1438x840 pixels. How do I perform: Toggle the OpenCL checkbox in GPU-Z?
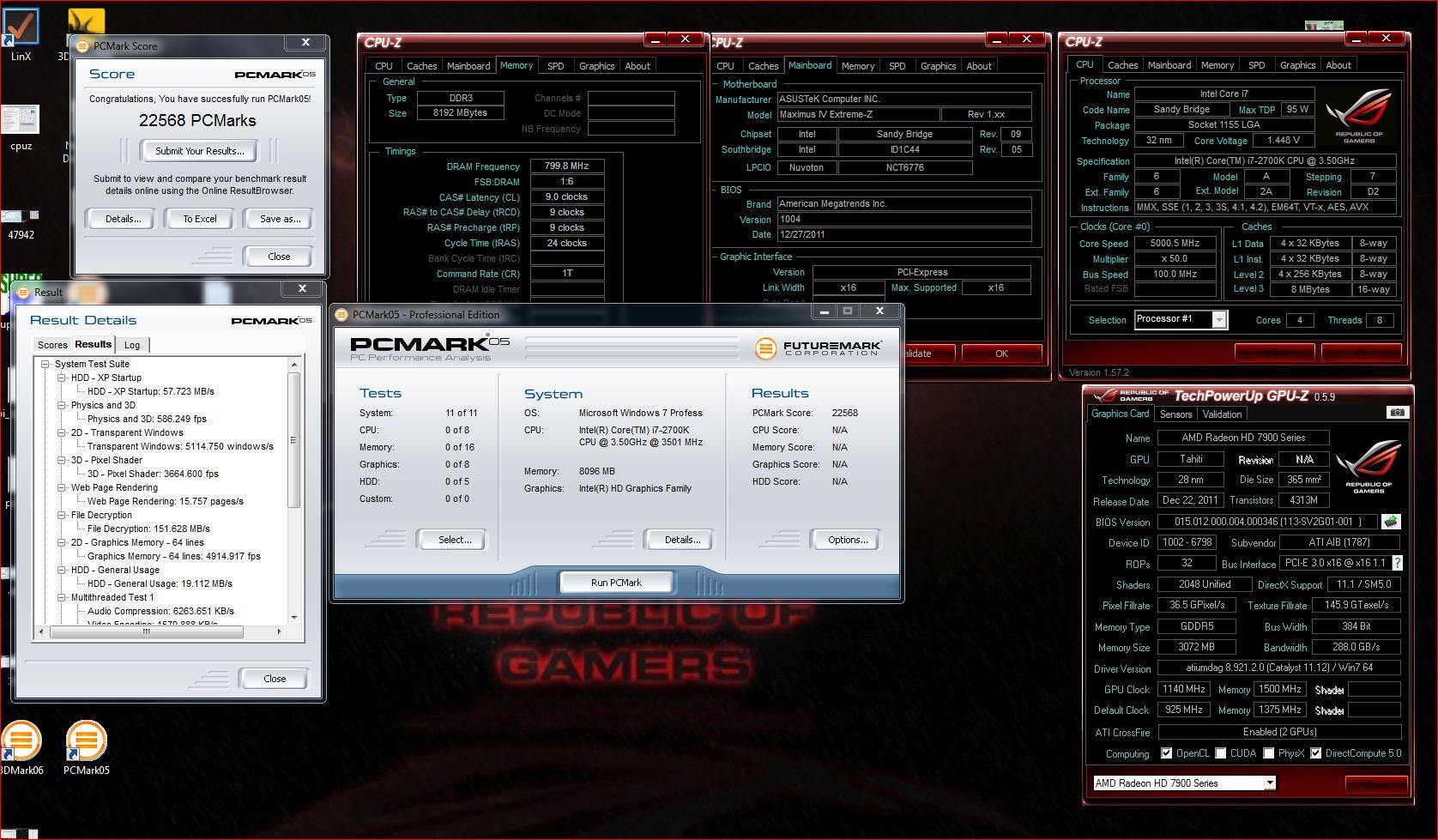(1166, 753)
